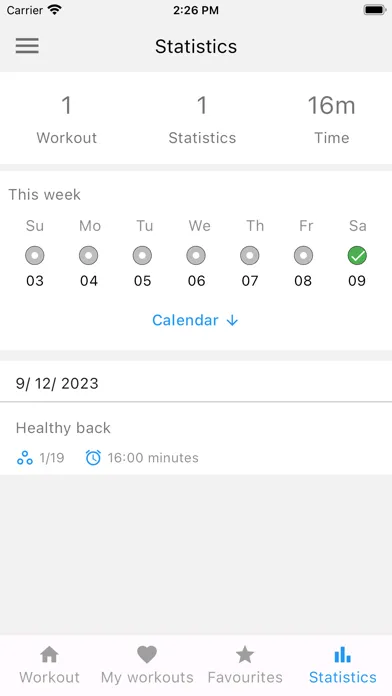The width and height of the screenshot is (392, 696).
Task: Switch to the Favourites tab
Action: point(245,665)
